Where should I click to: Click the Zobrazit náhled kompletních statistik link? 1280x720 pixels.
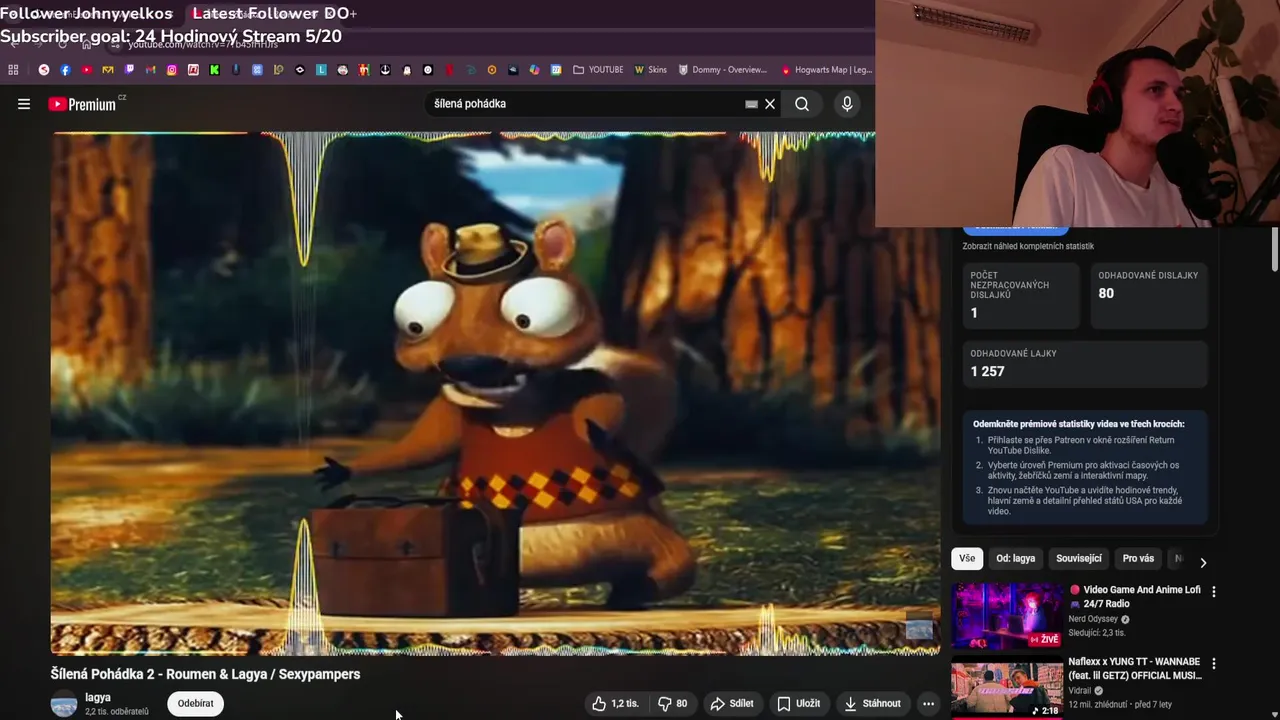coord(1028,246)
